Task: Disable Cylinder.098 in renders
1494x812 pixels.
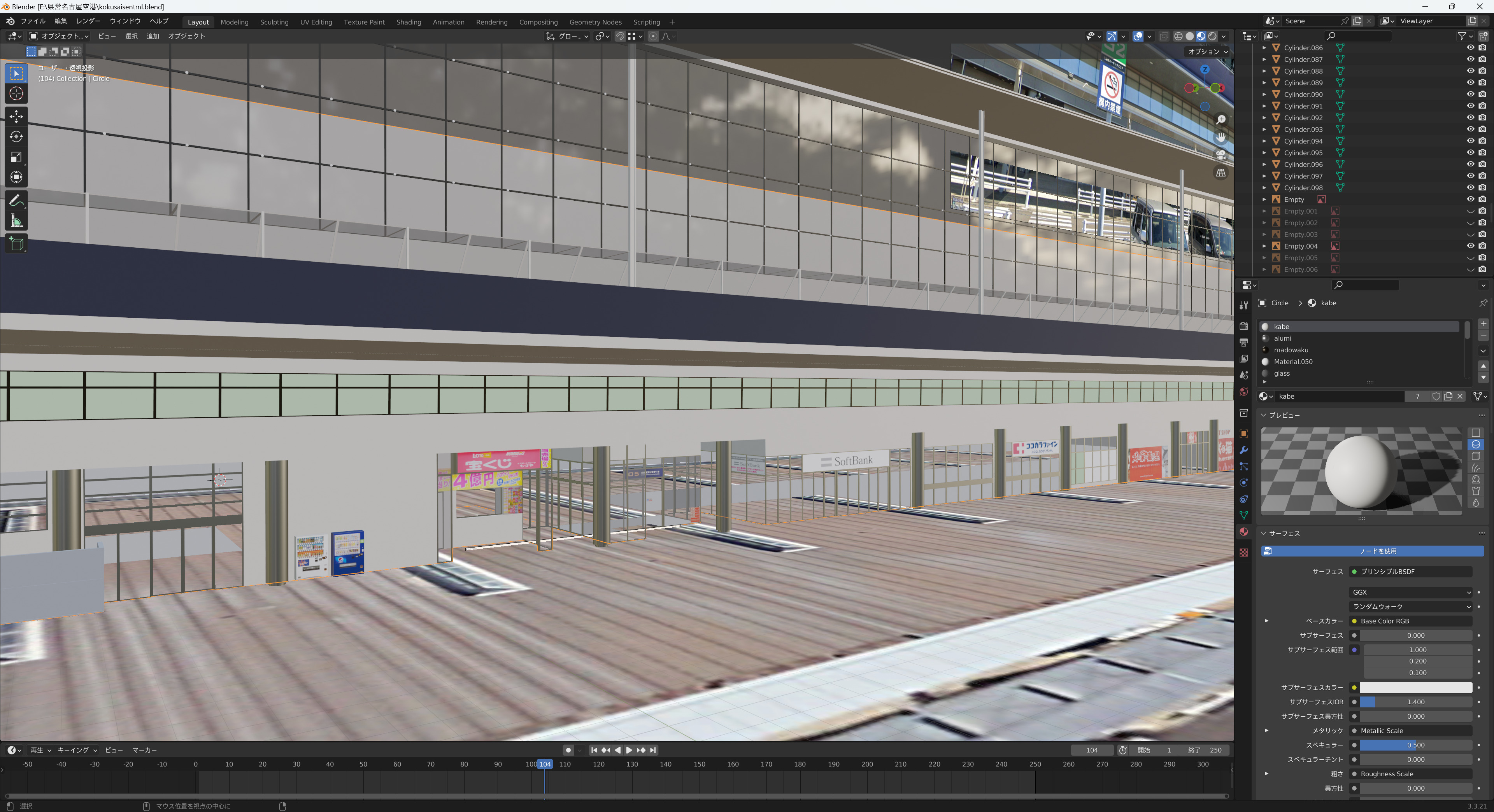Action: coord(1482,188)
